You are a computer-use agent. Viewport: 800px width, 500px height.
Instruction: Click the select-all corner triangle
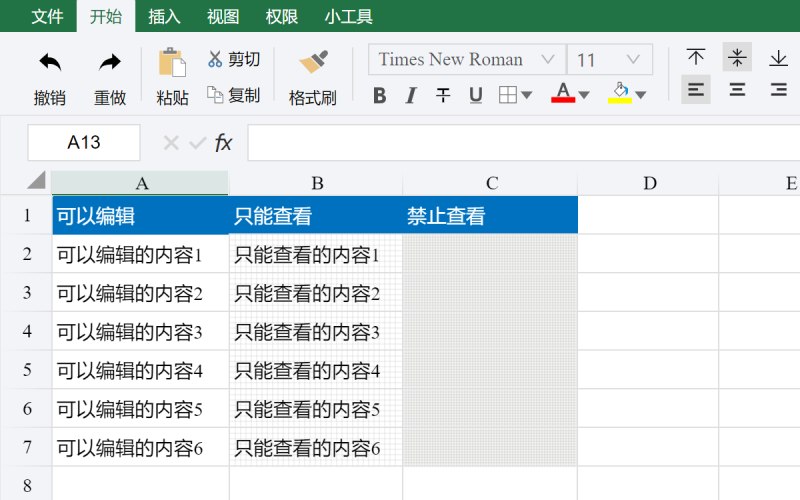point(36,180)
